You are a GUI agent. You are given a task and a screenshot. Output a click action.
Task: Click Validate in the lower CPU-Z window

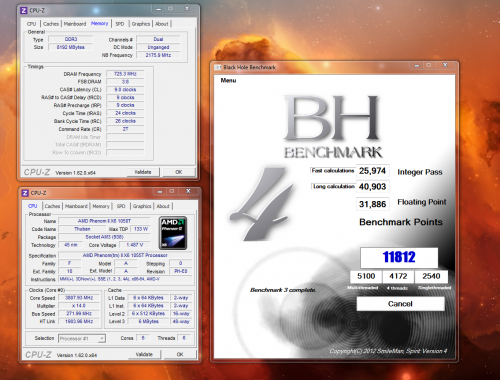144,354
